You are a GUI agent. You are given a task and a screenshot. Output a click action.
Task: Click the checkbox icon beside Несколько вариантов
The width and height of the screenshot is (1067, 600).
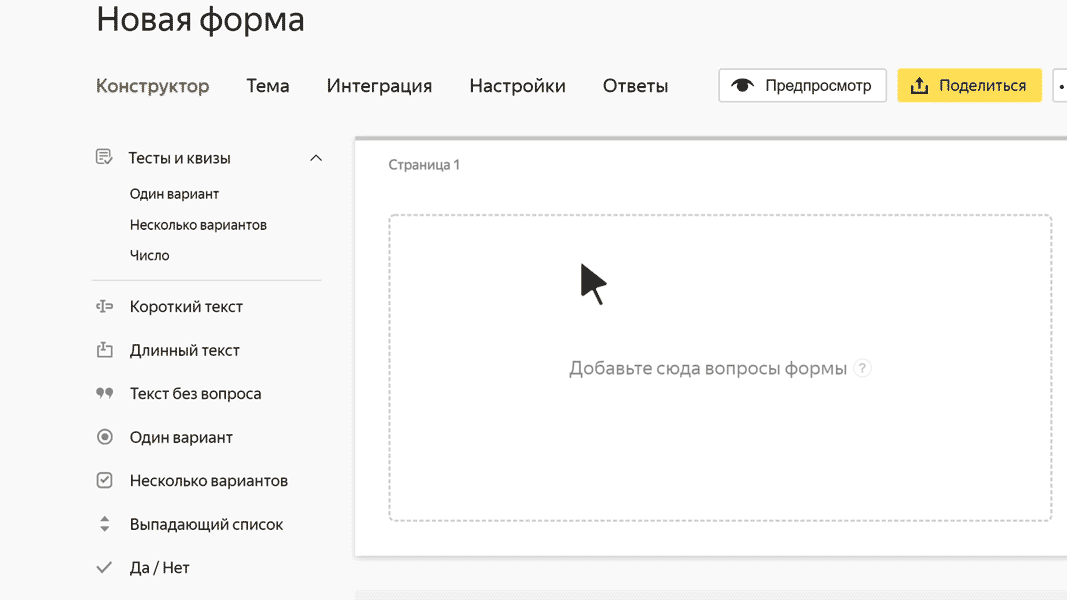point(104,481)
